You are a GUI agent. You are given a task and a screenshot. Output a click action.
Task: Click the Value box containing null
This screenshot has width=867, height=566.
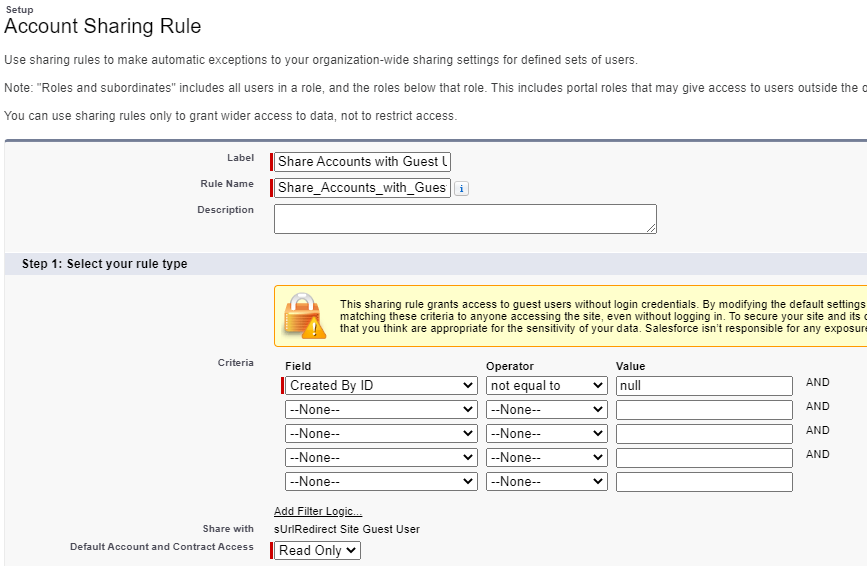[704, 385]
